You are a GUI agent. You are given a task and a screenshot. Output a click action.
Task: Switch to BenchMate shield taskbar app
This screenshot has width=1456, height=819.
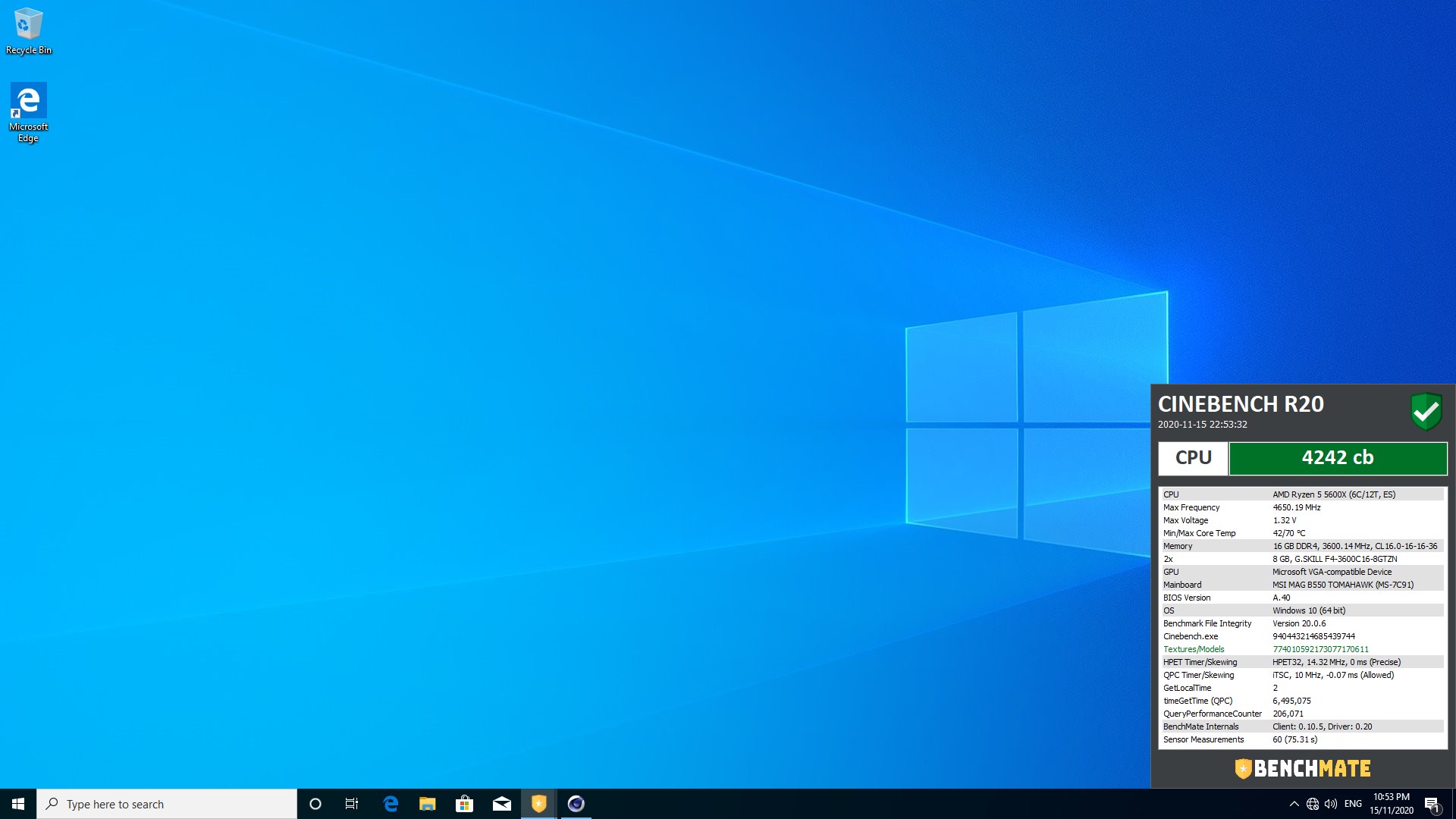538,804
